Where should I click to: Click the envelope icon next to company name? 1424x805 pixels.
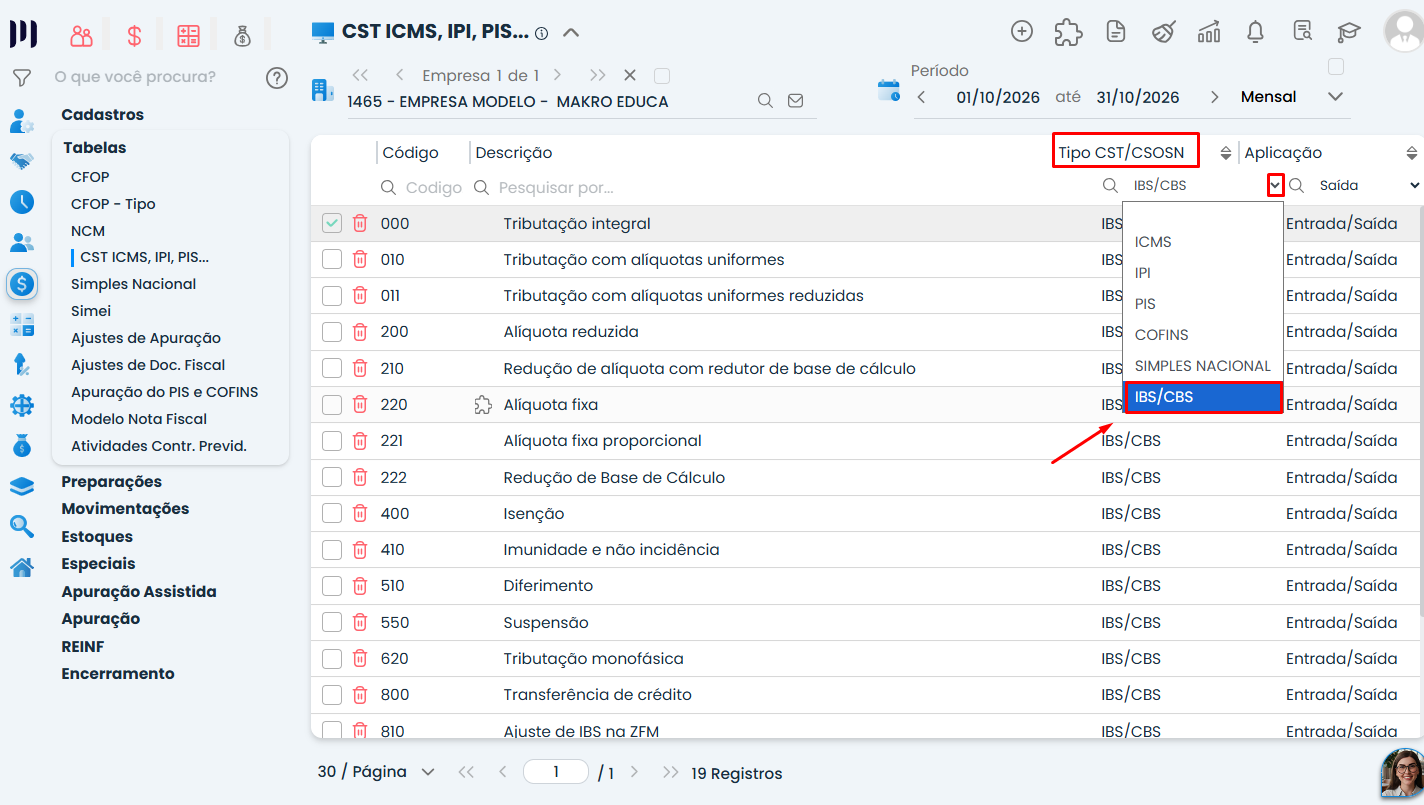tap(796, 101)
